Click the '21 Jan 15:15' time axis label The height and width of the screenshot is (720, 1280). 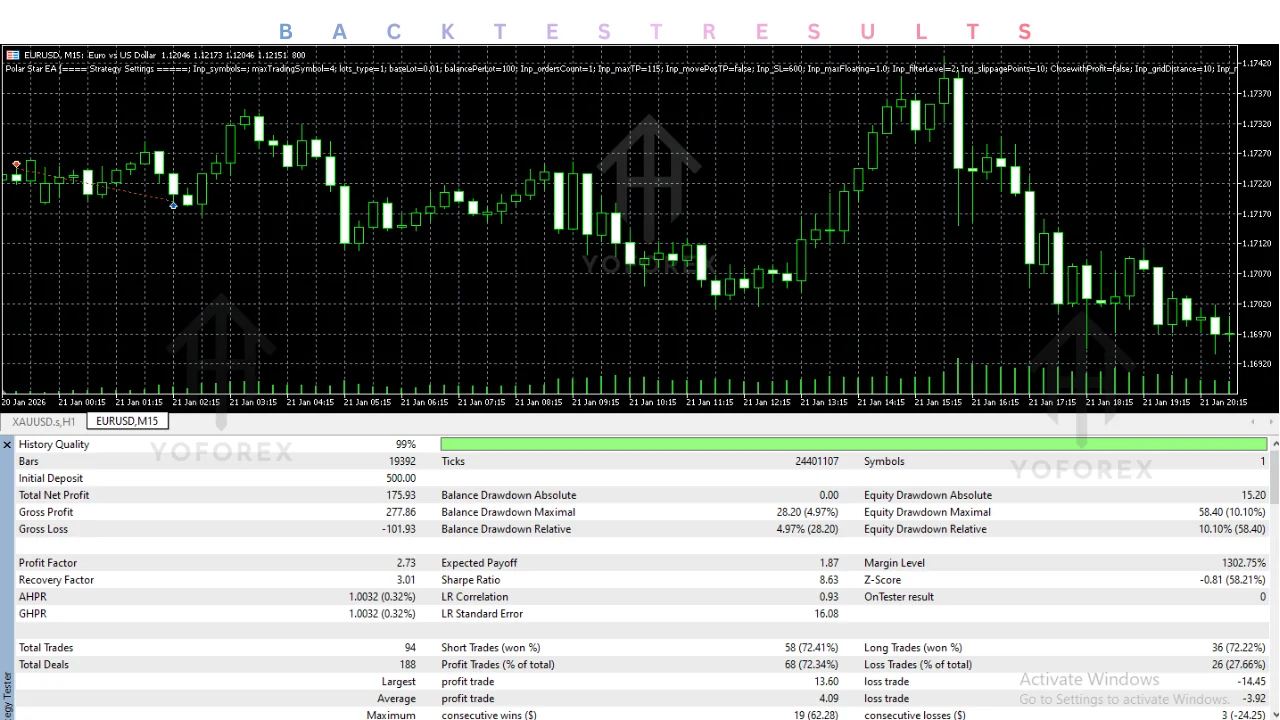pos(938,402)
